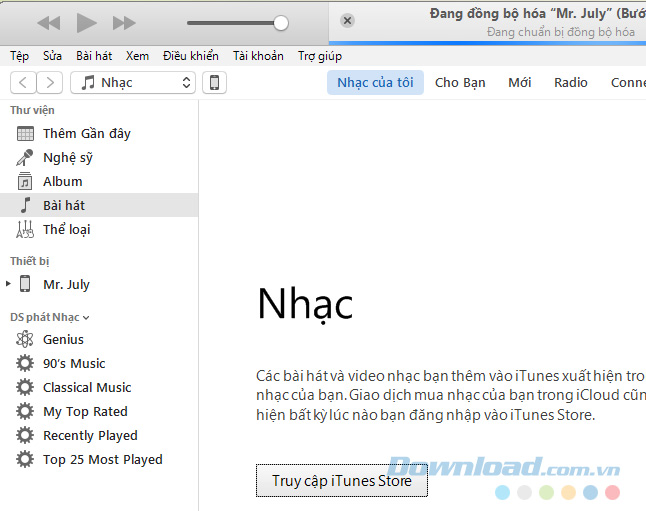Image resolution: width=646 pixels, height=511 pixels.
Task: Open the 90's Music playlist
Action: click(x=99, y=363)
